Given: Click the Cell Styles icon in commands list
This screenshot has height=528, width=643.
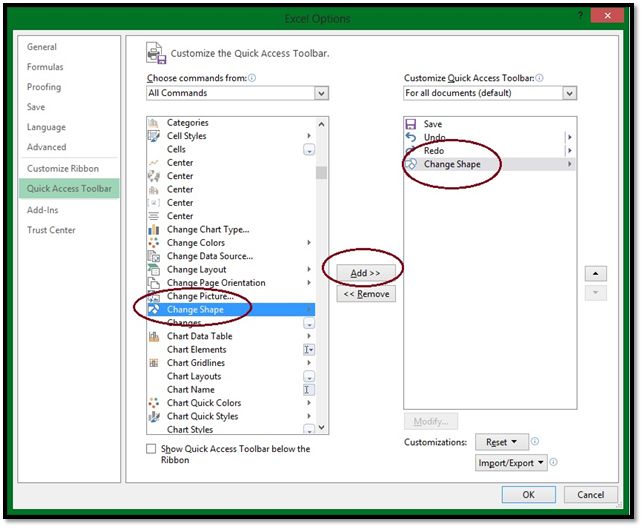Looking at the screenshot, I should click(154, 136).
